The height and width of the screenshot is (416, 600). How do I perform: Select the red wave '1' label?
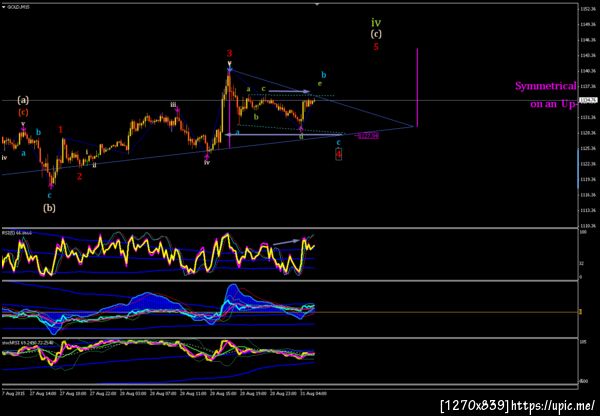click(x=61, y=130)
